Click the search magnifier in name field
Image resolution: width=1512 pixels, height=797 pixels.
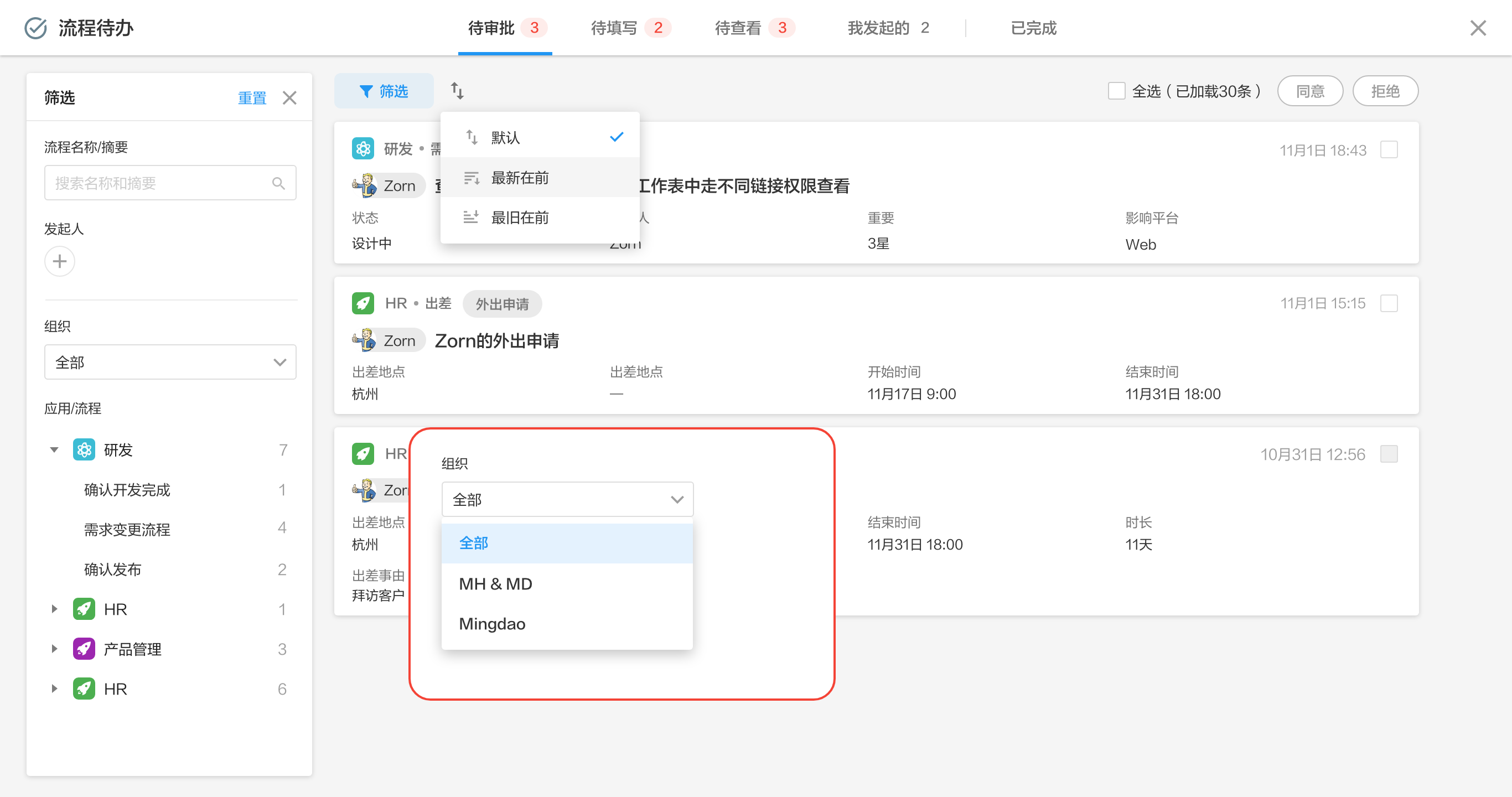(279, 184)
